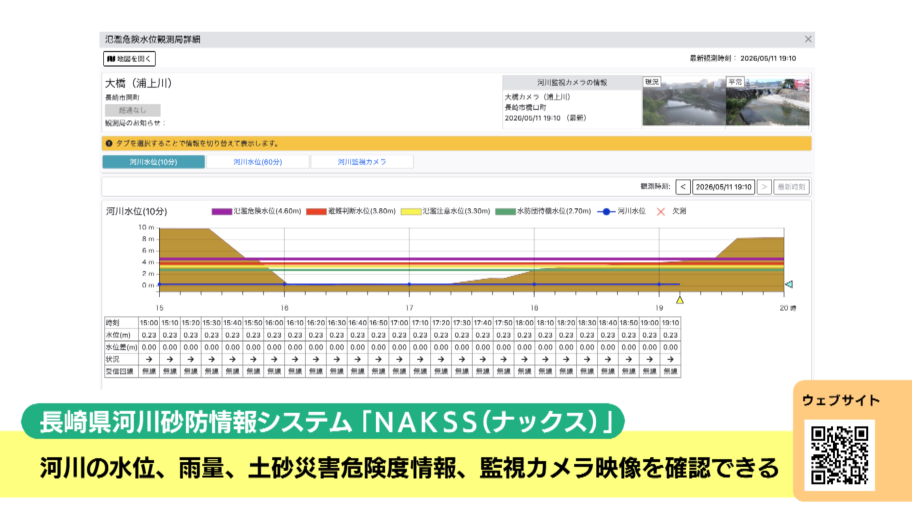Click the info icon in the yellow banner

[109, 143]
